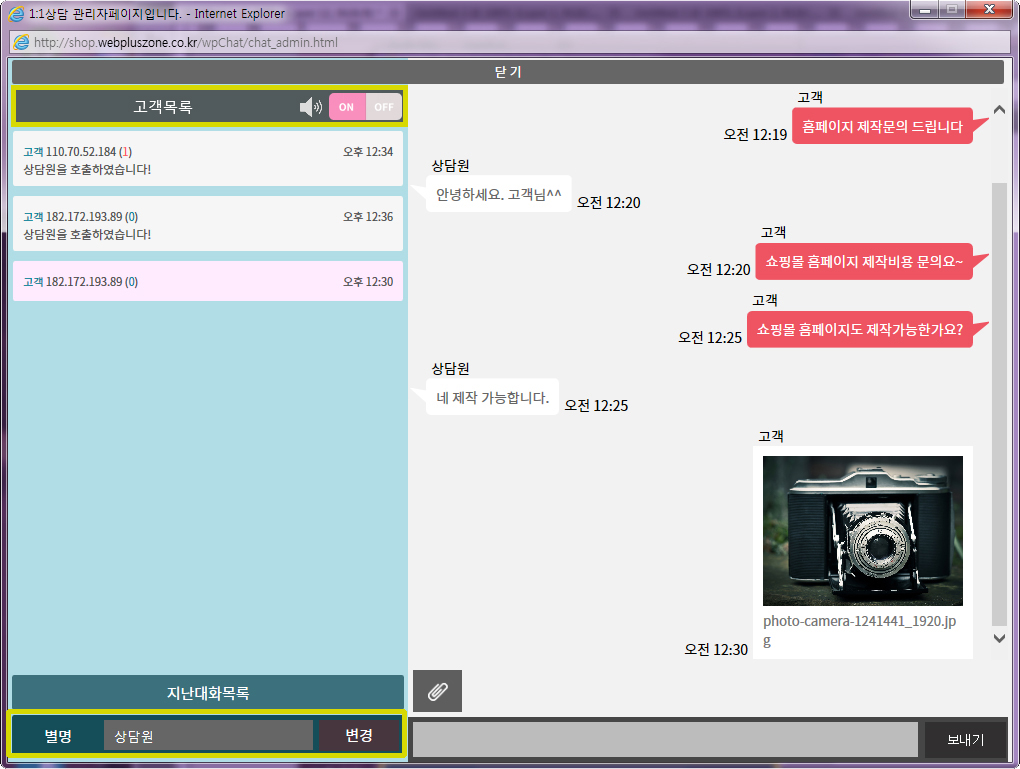Switch notification sound to OFF
Viewport: 1020px width, 769px height.
(x=384, y=107)
